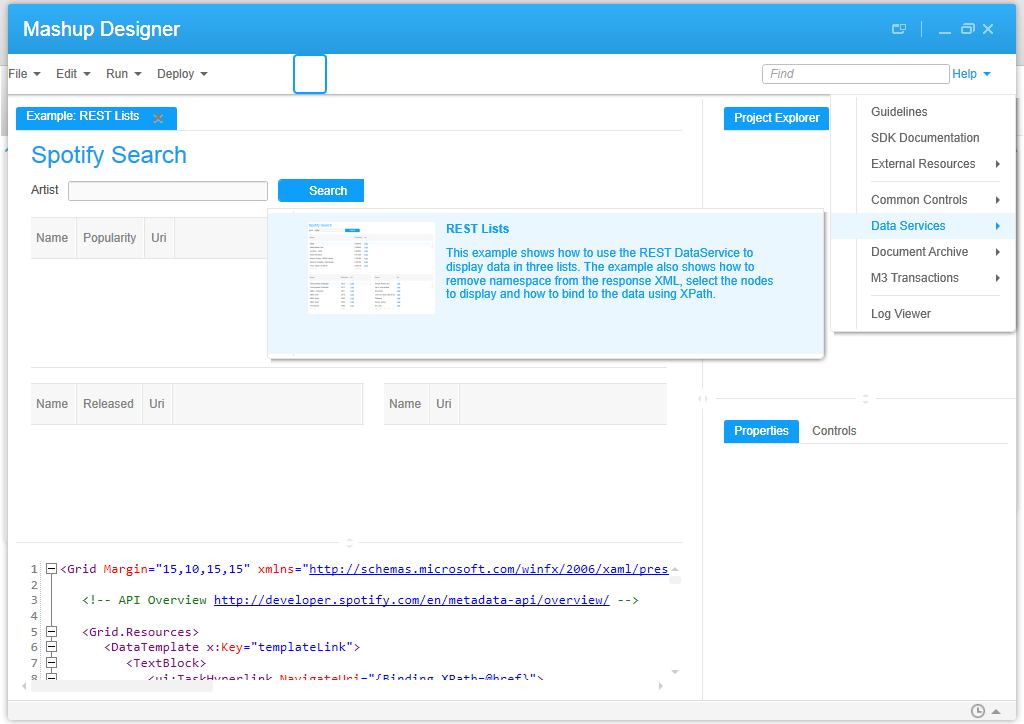
Task: Expand the Help dropdown
Action: click(971, 74)
